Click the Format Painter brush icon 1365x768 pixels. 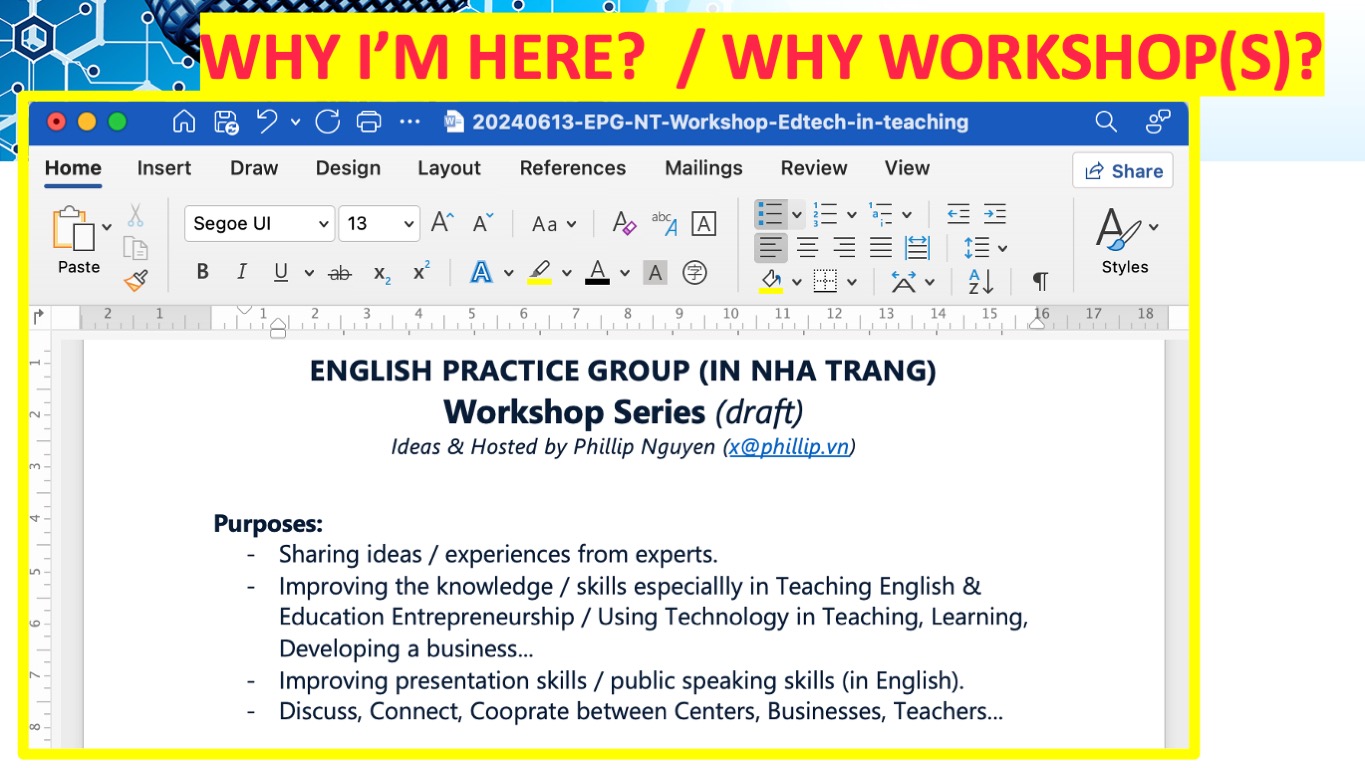(136, 280)
